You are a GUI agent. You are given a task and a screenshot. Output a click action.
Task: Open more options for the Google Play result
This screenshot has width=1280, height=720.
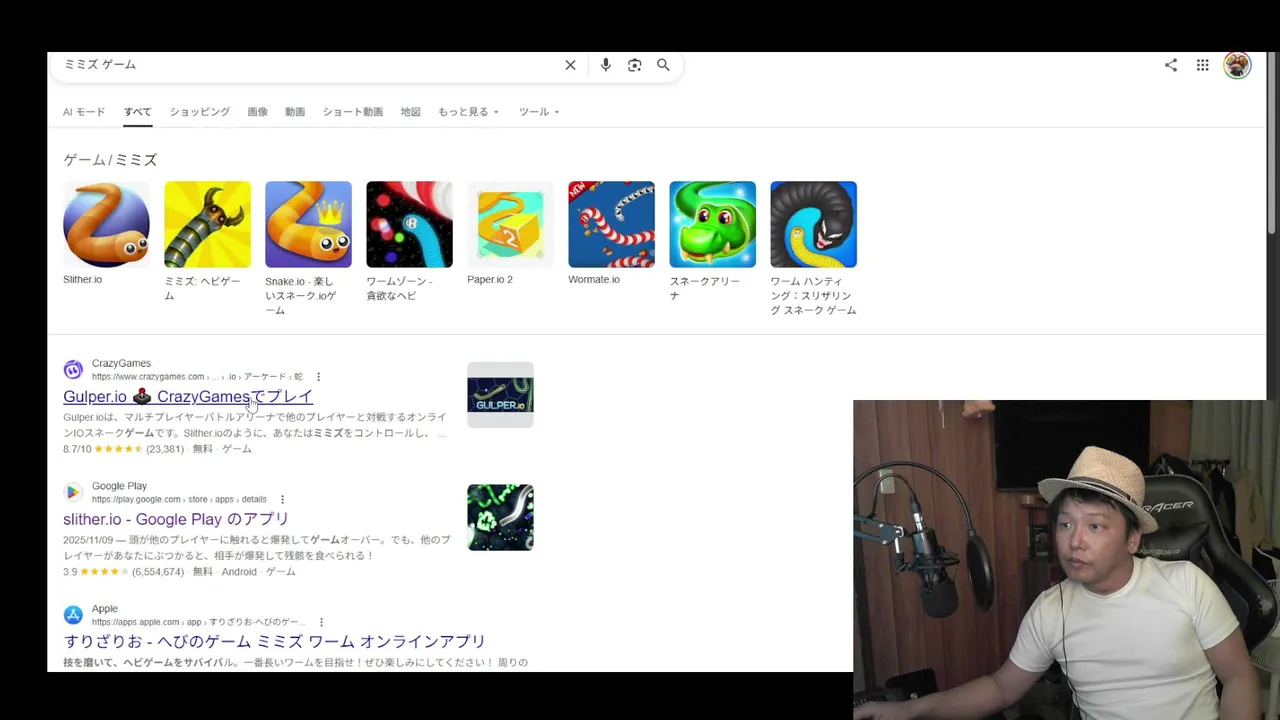pos(282,500)
